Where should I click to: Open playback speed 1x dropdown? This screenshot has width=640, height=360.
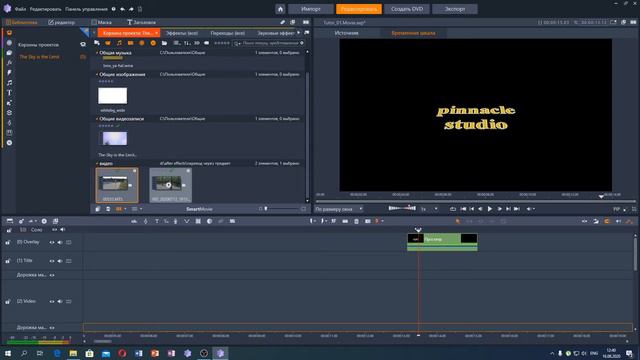pos(429,209)
